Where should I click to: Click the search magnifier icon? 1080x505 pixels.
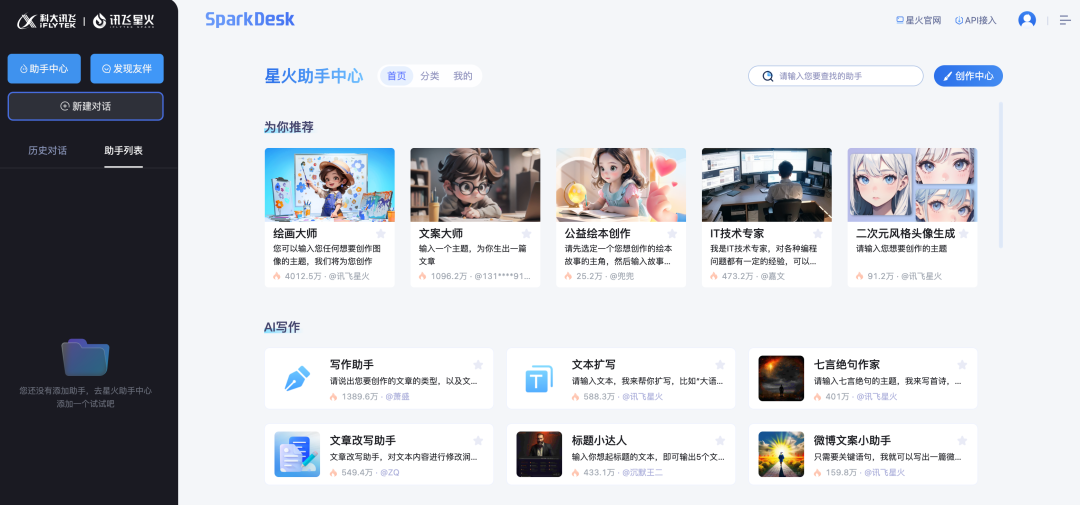click(768, 76)
